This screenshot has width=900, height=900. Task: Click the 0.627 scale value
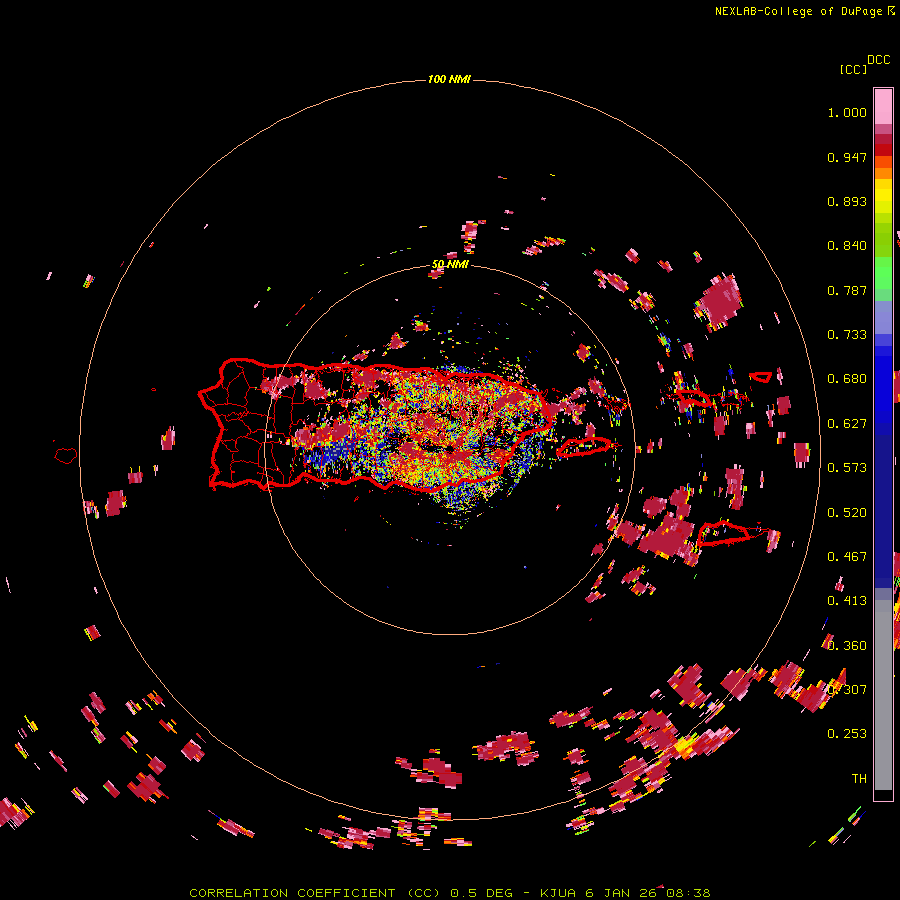pos(847,424)
